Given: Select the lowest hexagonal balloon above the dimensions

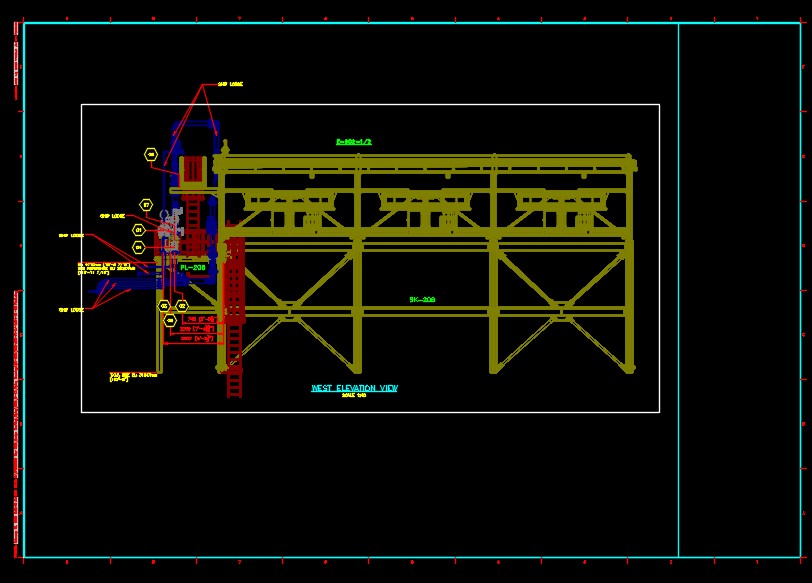Looking at the screenshot, I should (x=170, y=319).
